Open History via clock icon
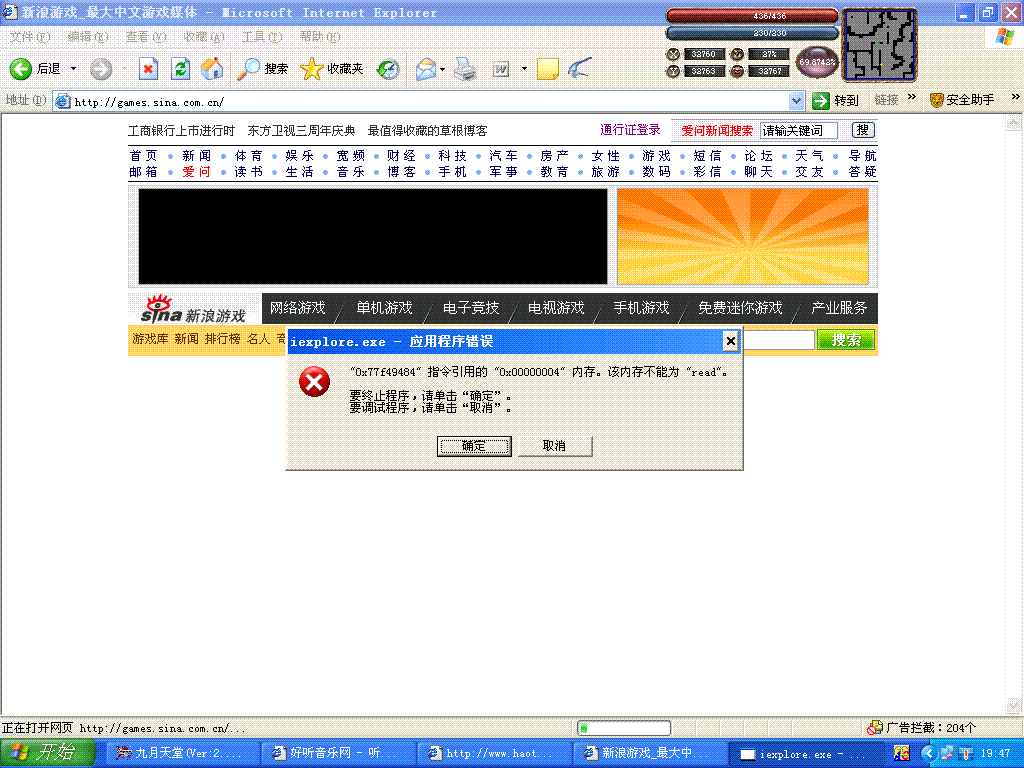 pyautogui.click(x=389, y=69)
